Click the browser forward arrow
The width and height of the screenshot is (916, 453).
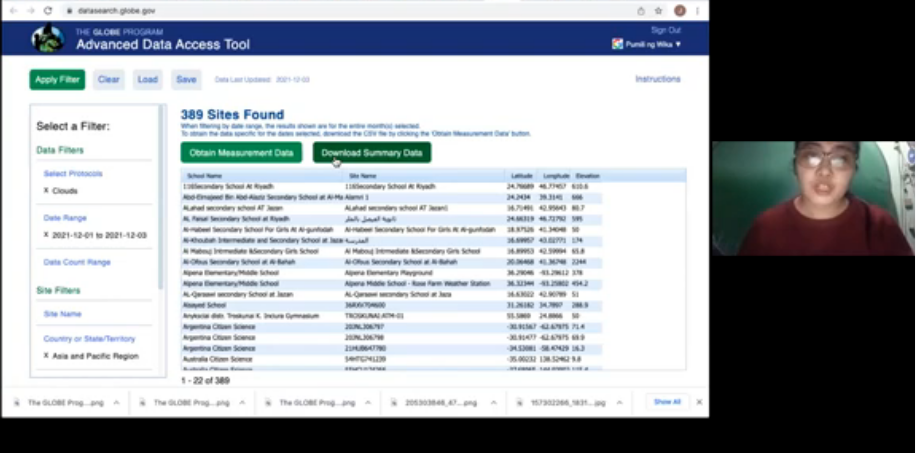[31, 11]
